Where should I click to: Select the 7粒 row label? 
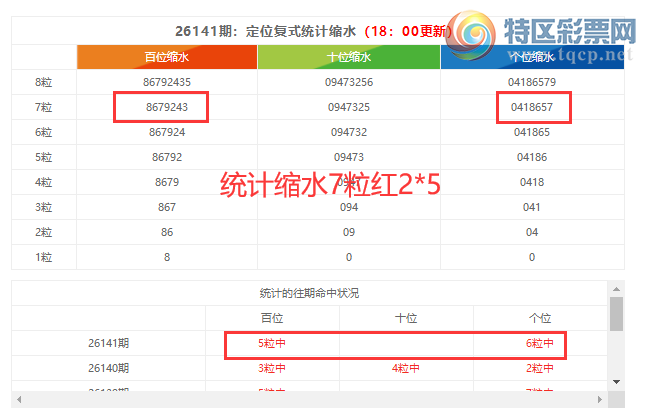click(x=44, y=108)
